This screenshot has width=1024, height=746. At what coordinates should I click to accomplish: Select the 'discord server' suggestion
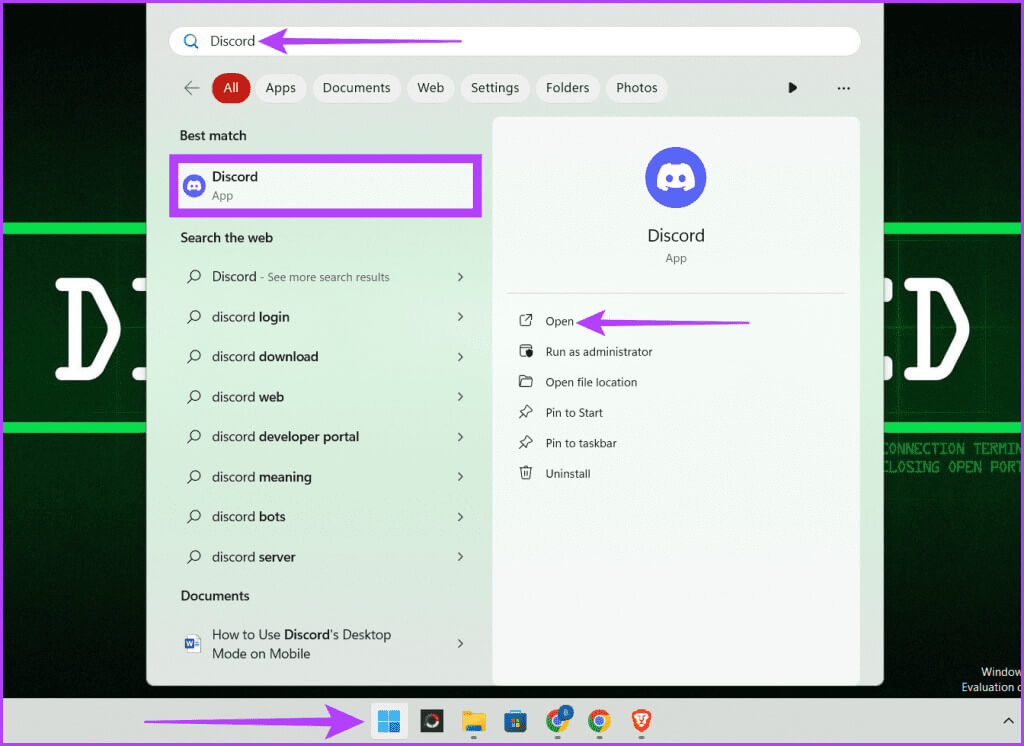[x=325, y=557]
